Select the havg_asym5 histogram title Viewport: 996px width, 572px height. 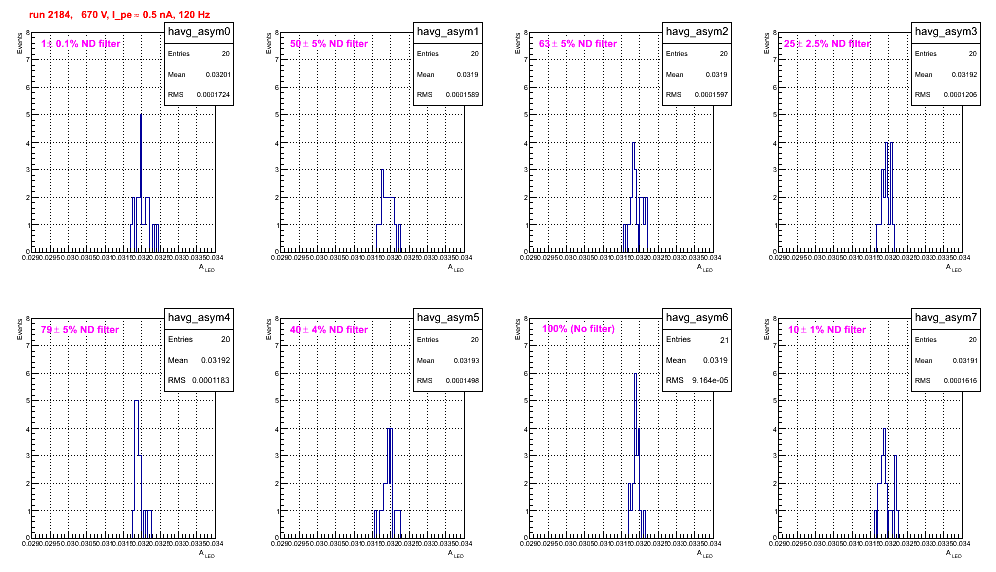point(448,317)
